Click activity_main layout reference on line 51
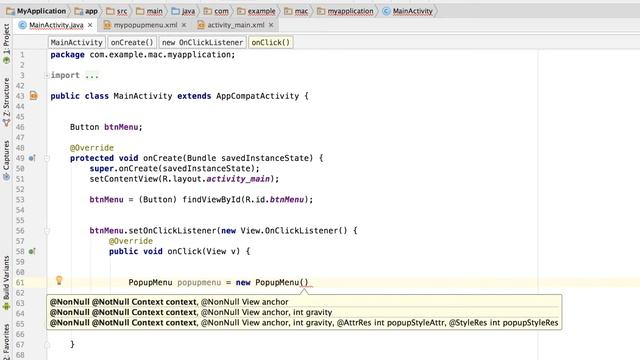The image size is (640, 360). click(x=238, y=179)
